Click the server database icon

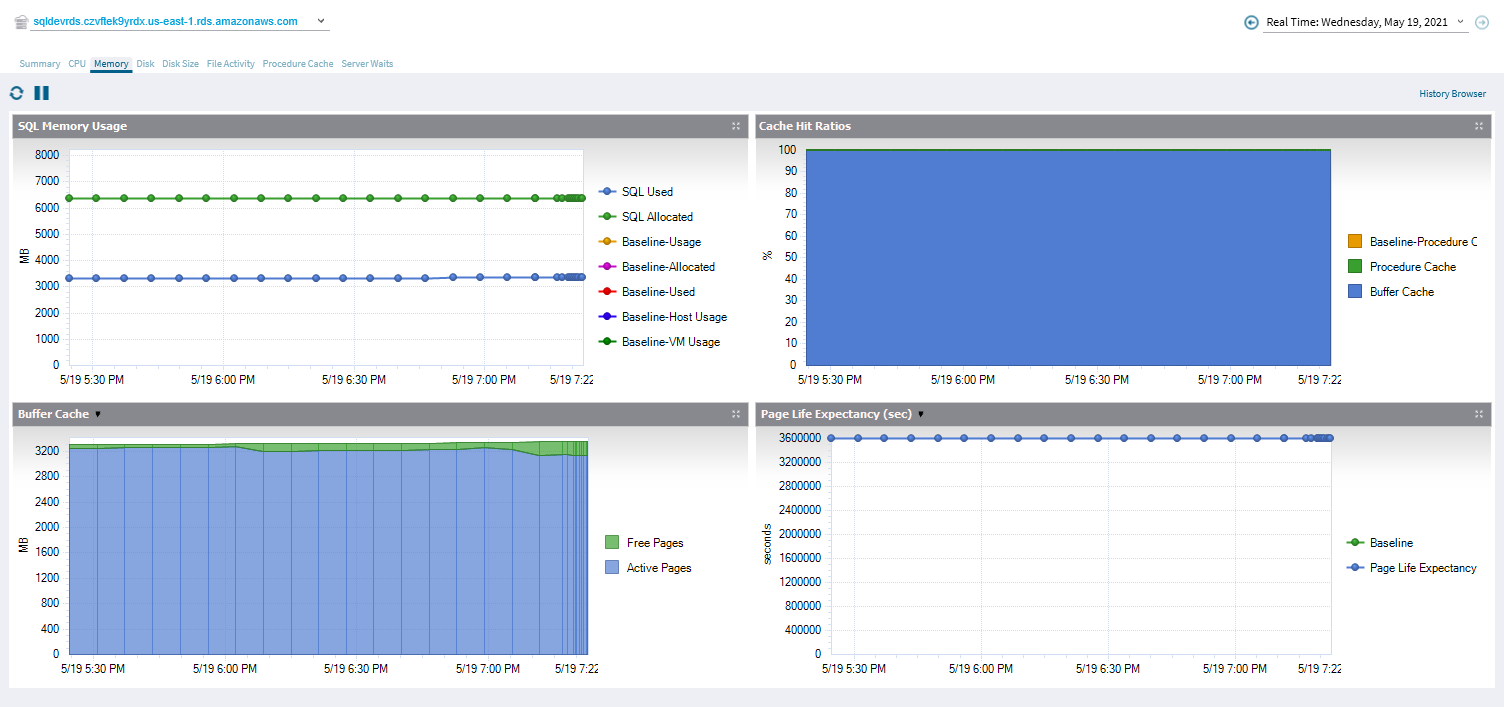(21, 21)
